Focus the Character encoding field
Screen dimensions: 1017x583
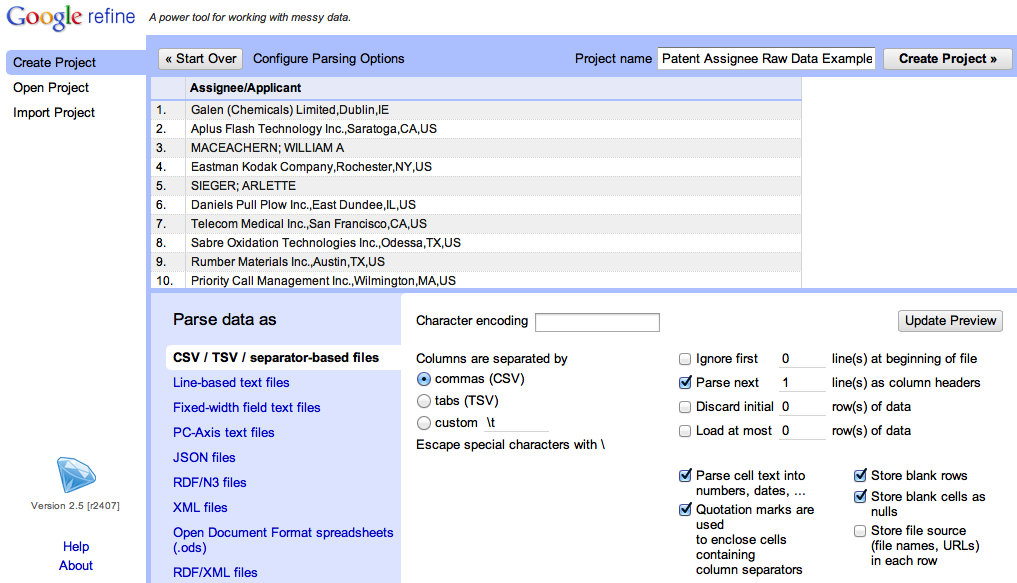[x=597, y=322]
